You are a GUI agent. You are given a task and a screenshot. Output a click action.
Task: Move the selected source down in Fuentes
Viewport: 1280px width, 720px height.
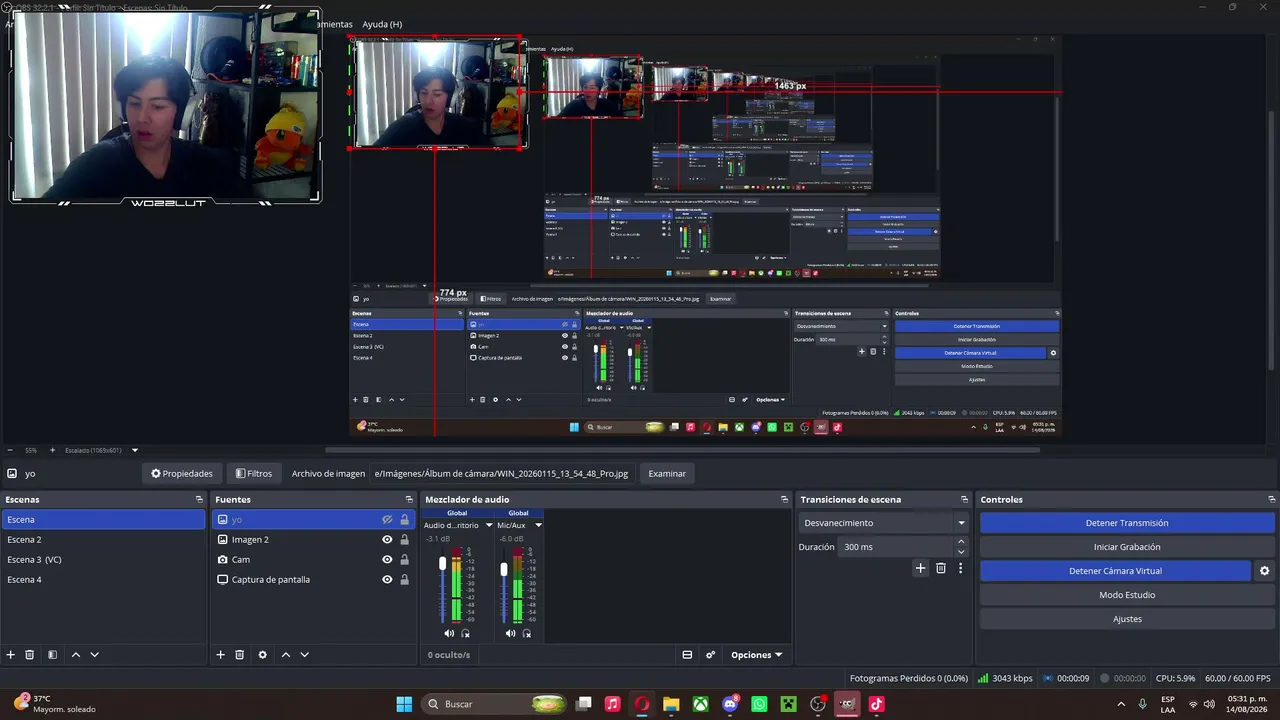[x=304, y=655]
